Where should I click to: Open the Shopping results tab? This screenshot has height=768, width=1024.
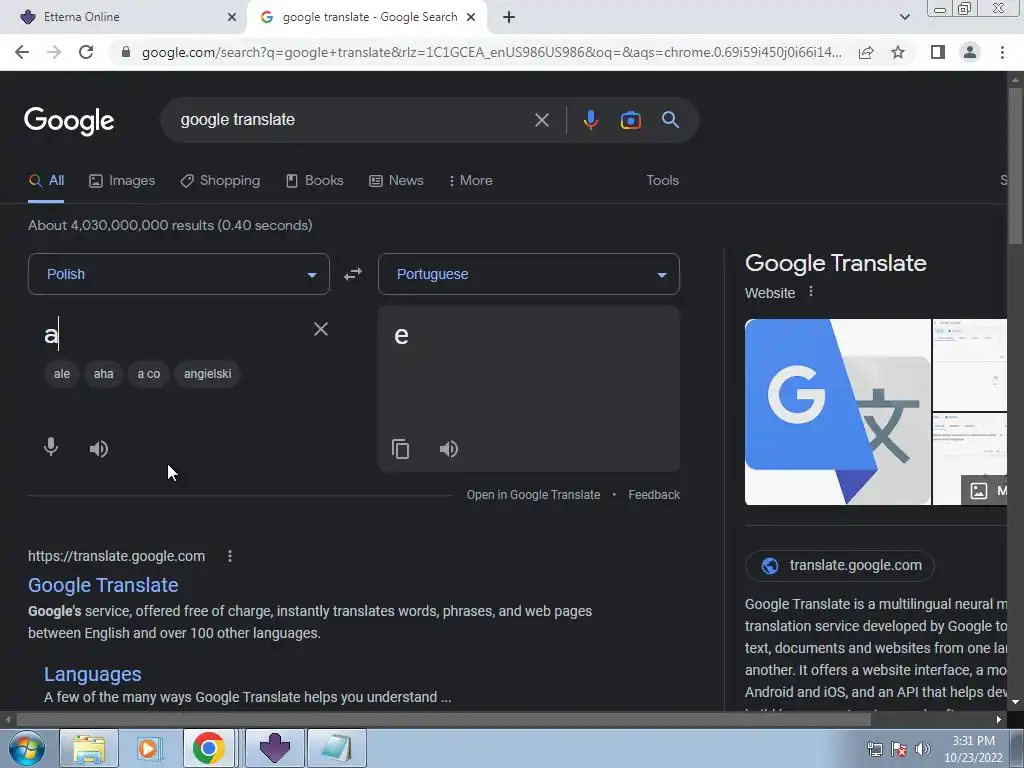220,181
